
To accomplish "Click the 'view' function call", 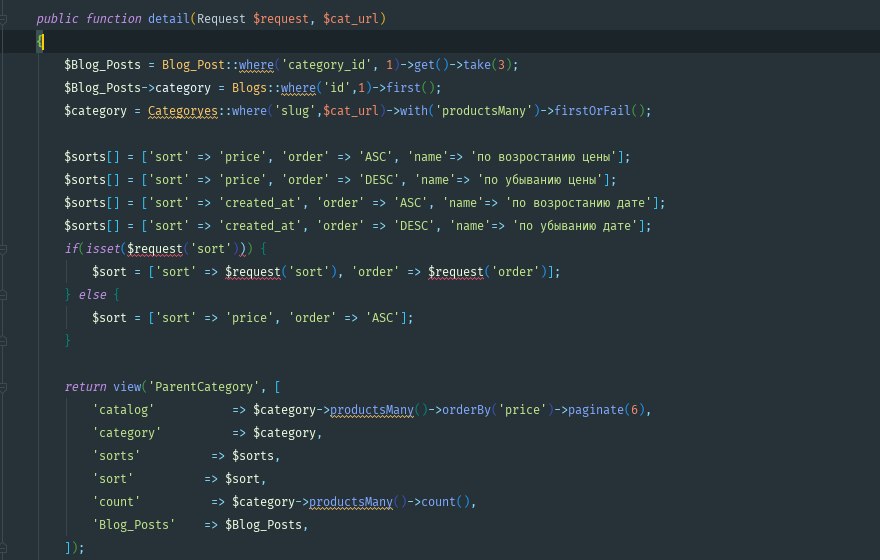I will point(127,387).
